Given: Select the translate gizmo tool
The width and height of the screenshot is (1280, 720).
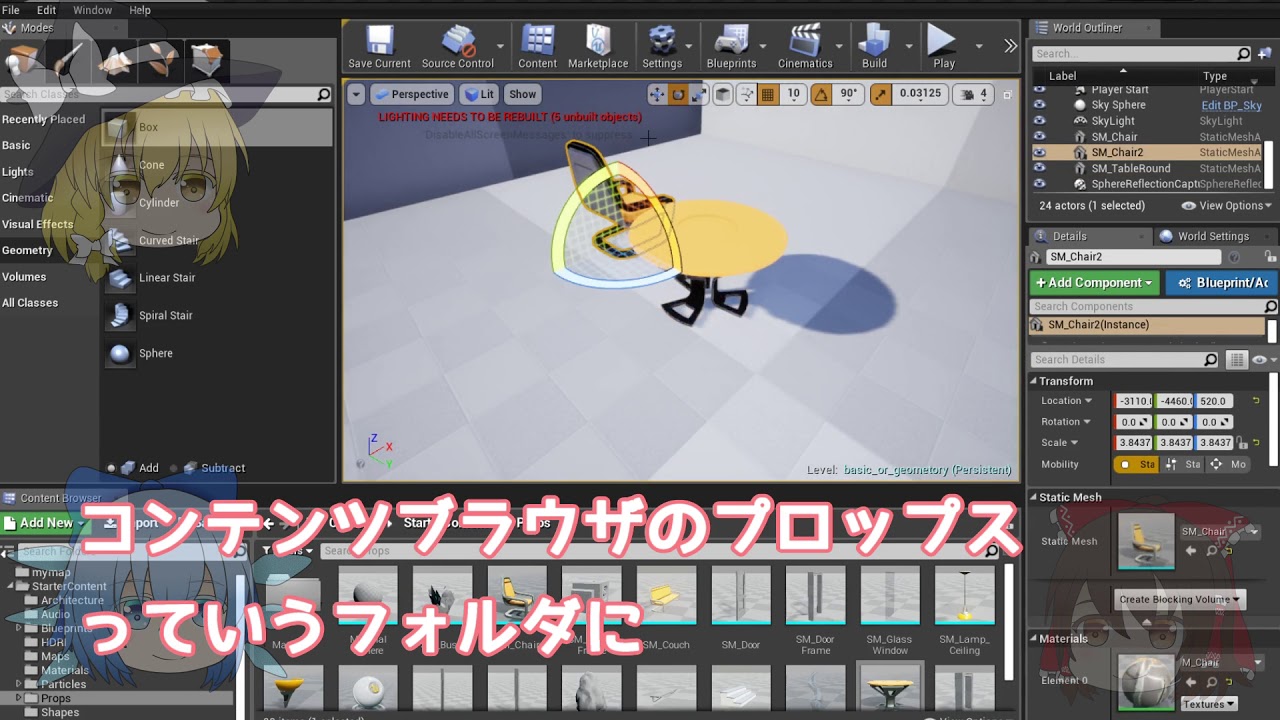Looking at the screenshot, I should [x=657, y=94].
